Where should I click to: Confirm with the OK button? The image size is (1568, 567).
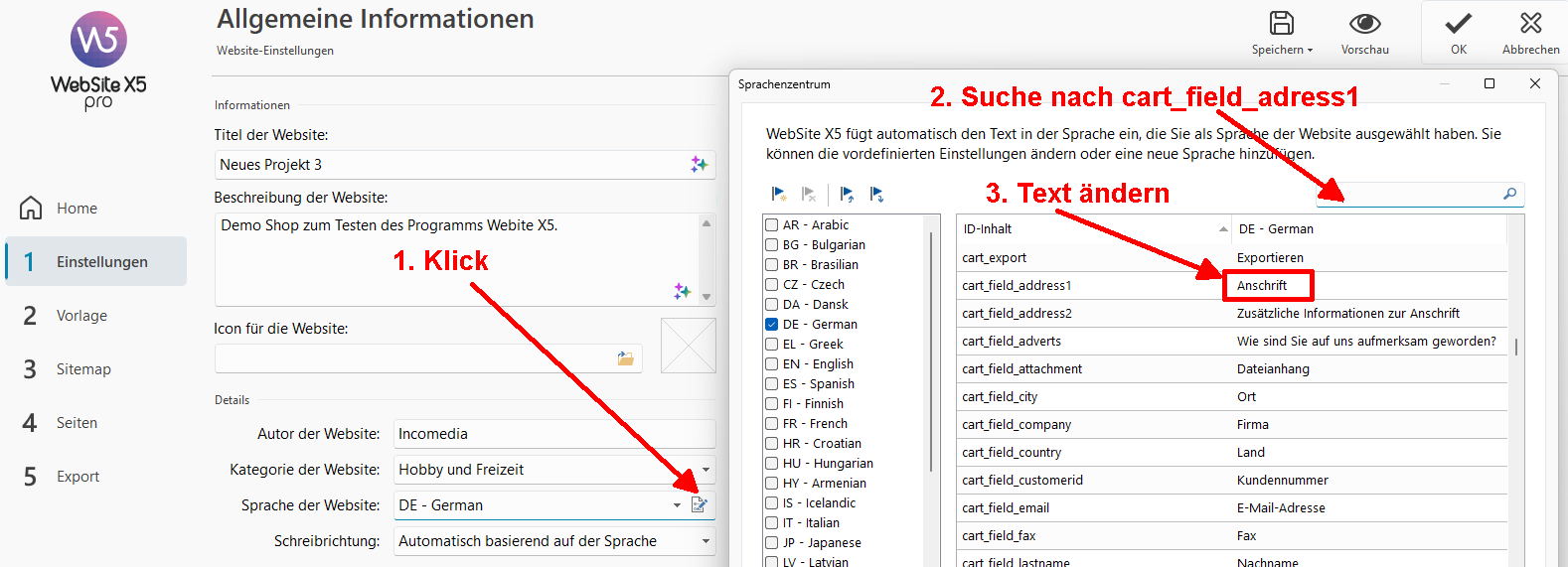tap(1458, 32)
